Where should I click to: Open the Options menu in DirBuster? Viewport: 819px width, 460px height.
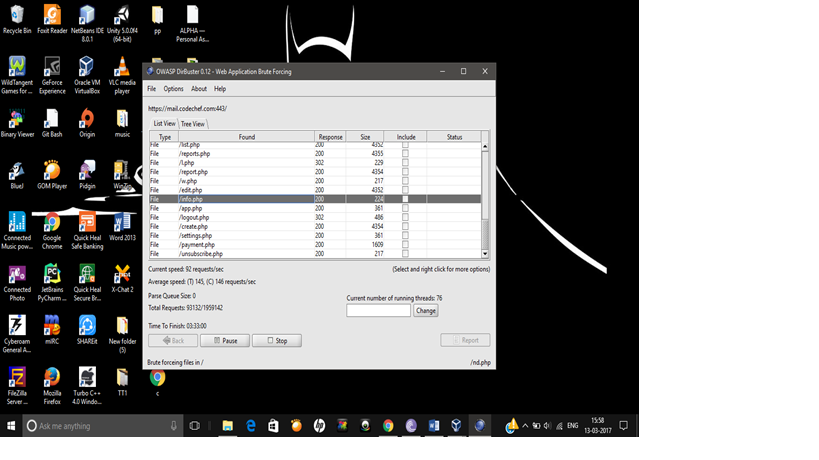[173, 89]
